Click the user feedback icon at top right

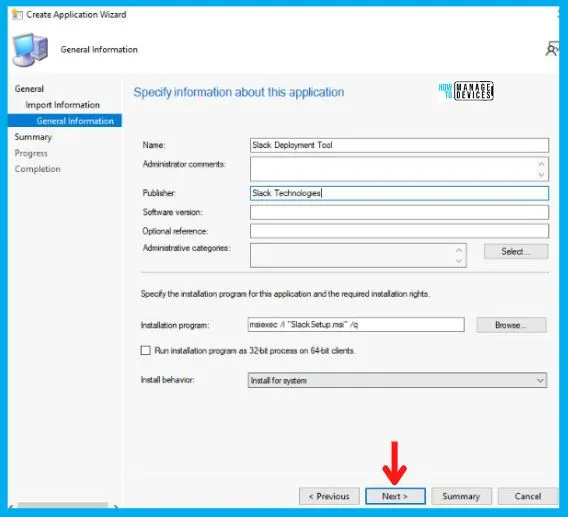551,49
